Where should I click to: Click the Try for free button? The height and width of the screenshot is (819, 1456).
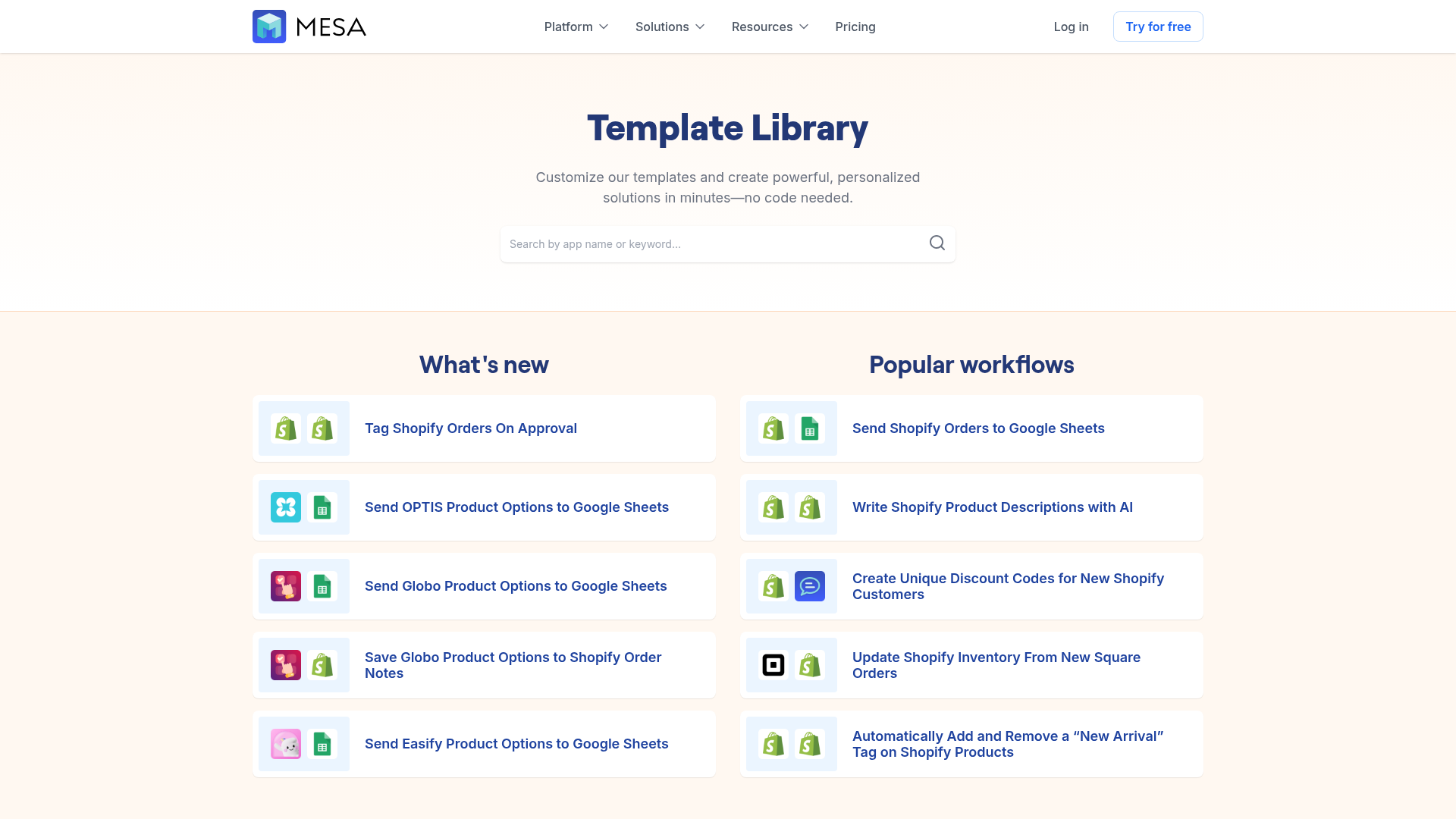point(1158,27)
